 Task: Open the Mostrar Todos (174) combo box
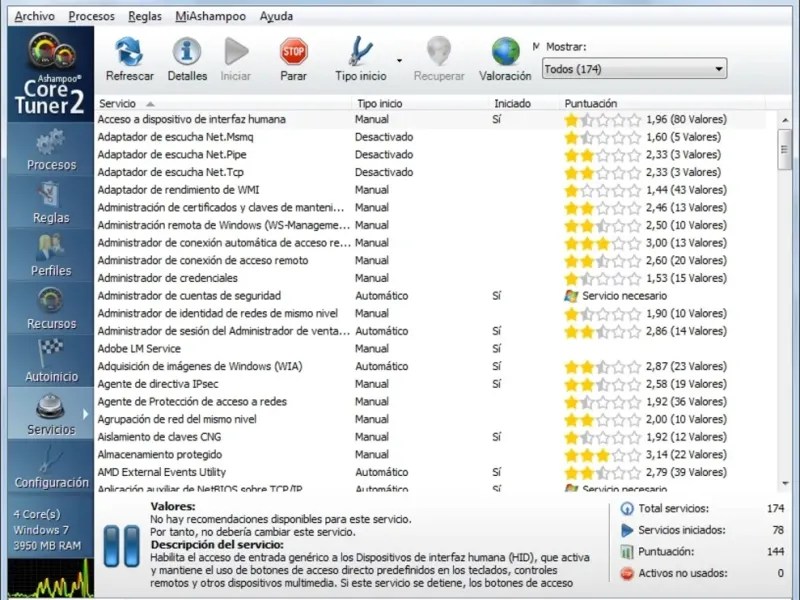pos(634,69)
